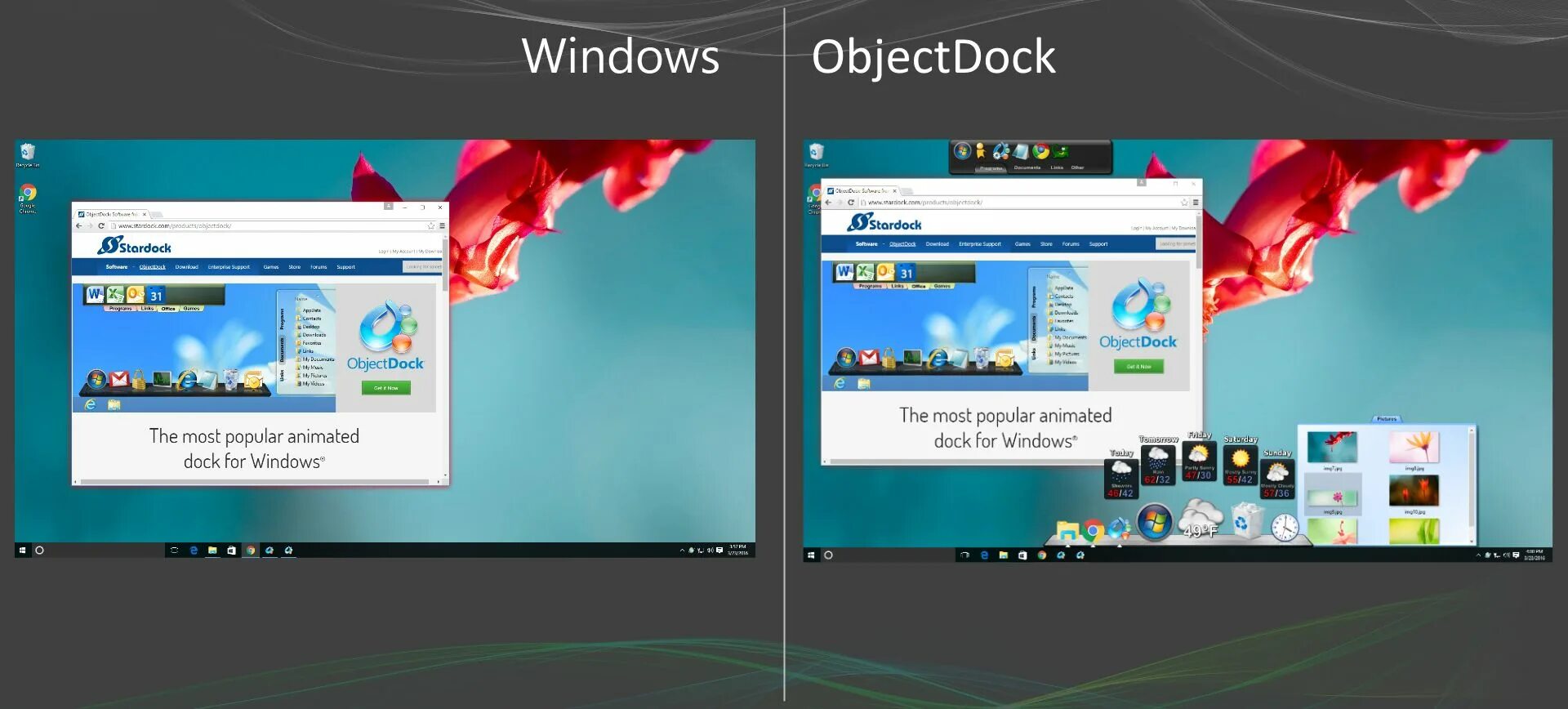Image resolution: width=1568 pixels, height=709 pixels.
Task: Click Download nav link in ObjectDock-side browser
Action: pos(937,244)
